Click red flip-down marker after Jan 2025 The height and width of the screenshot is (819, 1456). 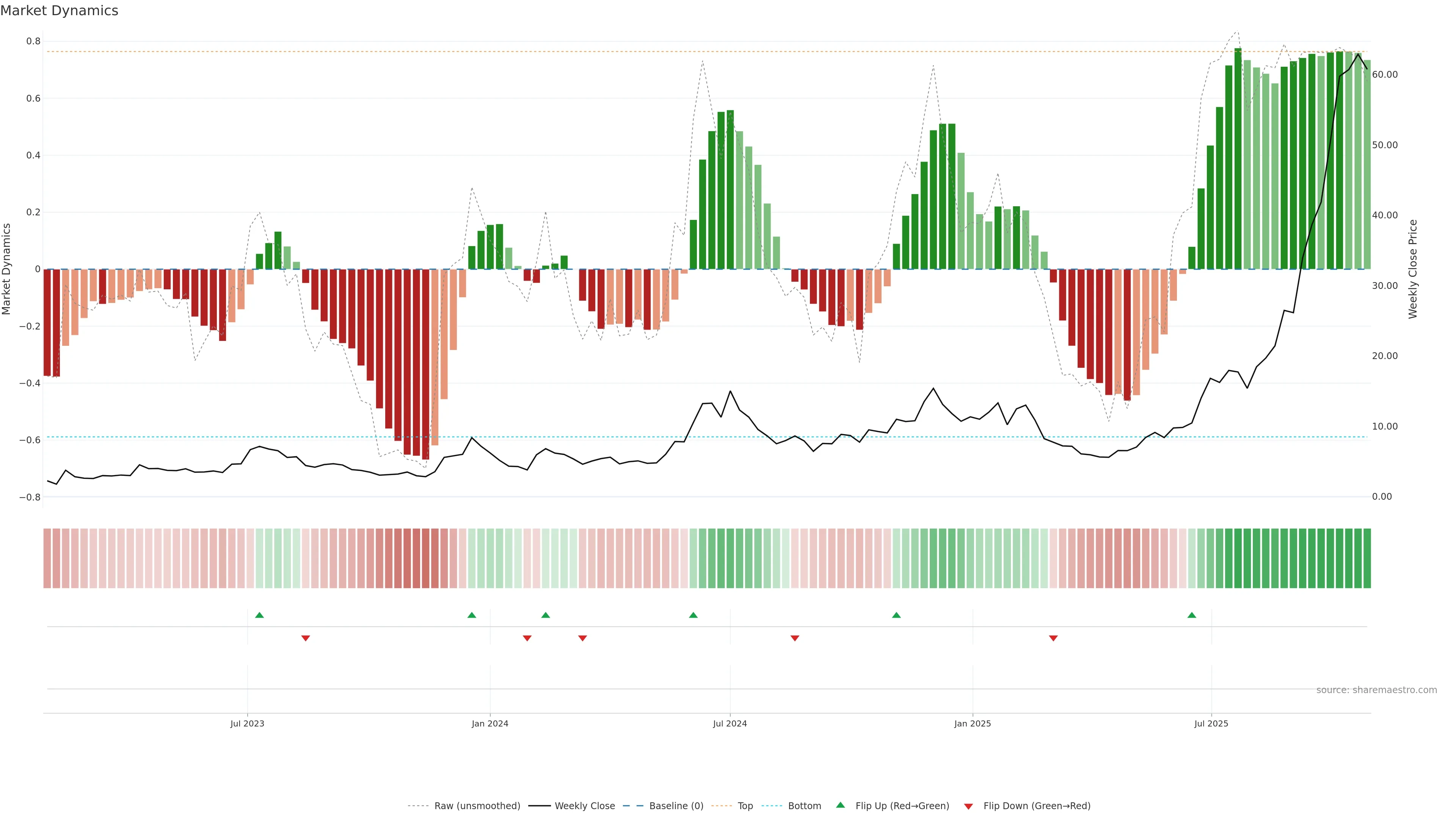(1053, 638)
